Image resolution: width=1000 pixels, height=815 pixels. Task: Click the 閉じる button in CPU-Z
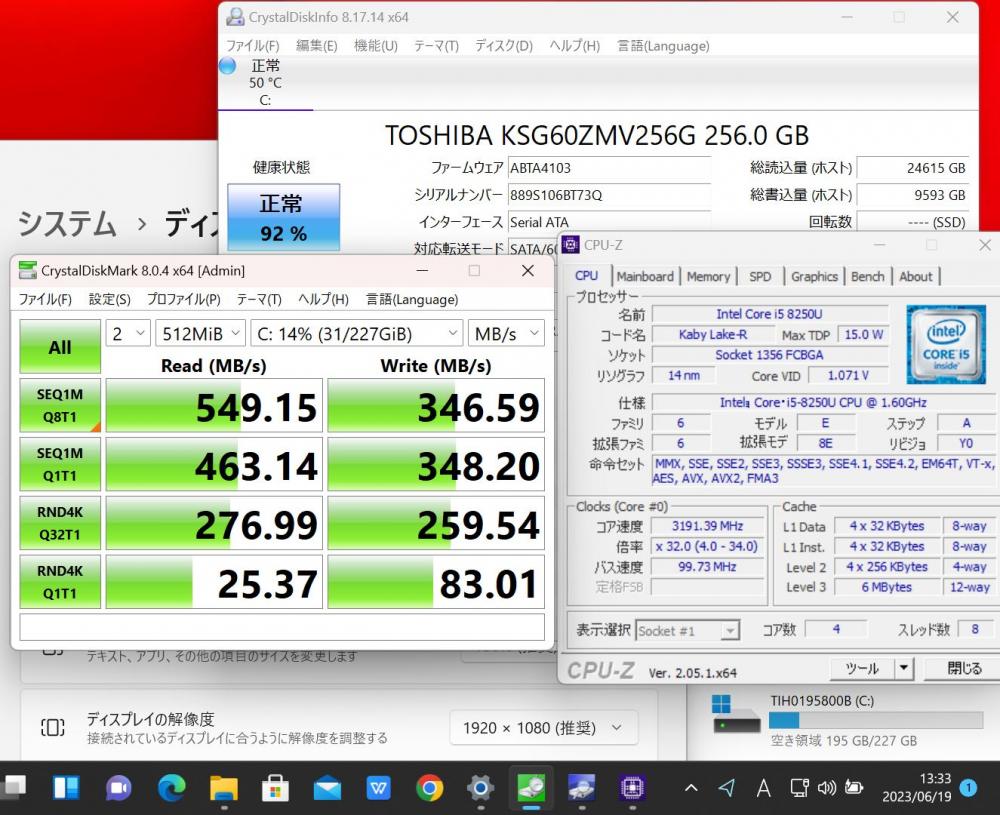click(x=964, y=668)
